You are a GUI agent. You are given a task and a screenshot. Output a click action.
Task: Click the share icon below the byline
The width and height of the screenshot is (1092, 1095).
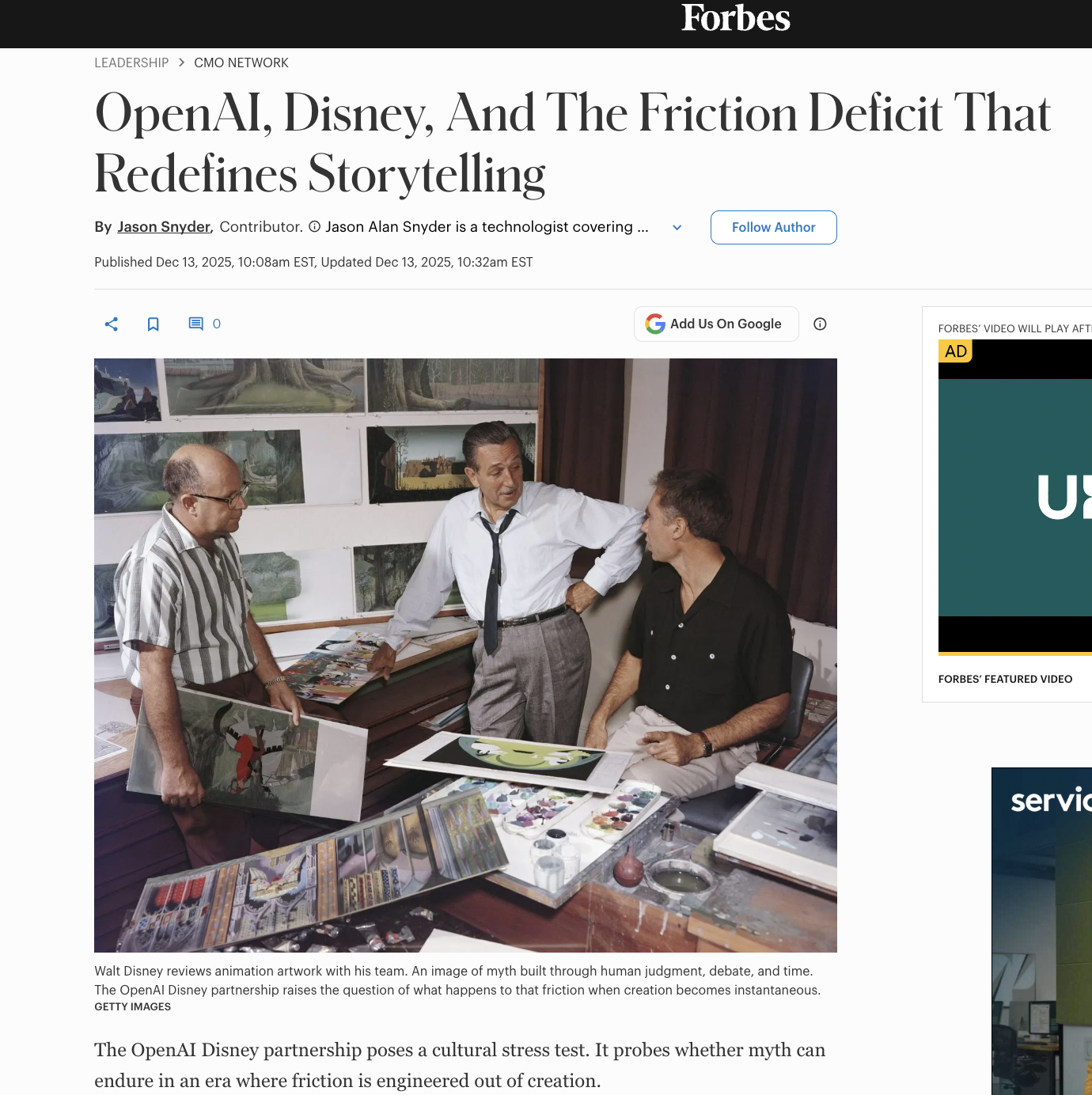click(x=112, y=324)
